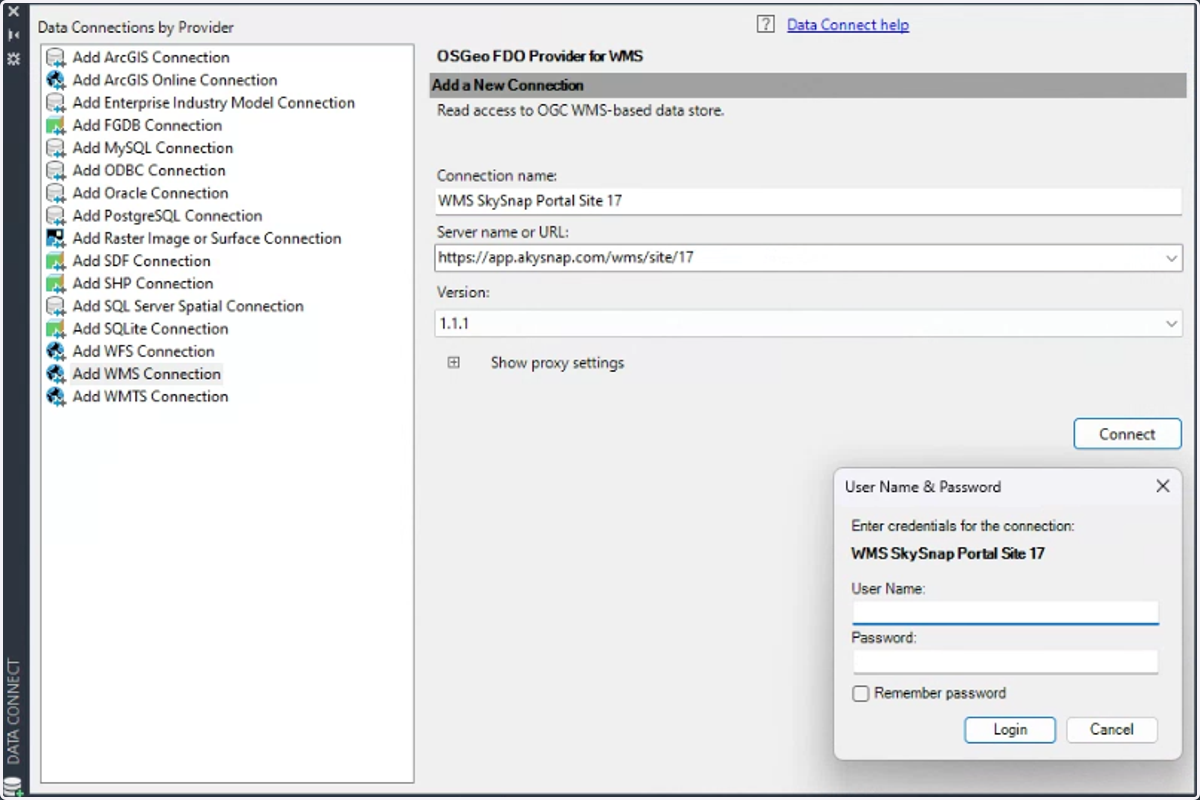Click the Oracle Connection database icon

(56, 193)
